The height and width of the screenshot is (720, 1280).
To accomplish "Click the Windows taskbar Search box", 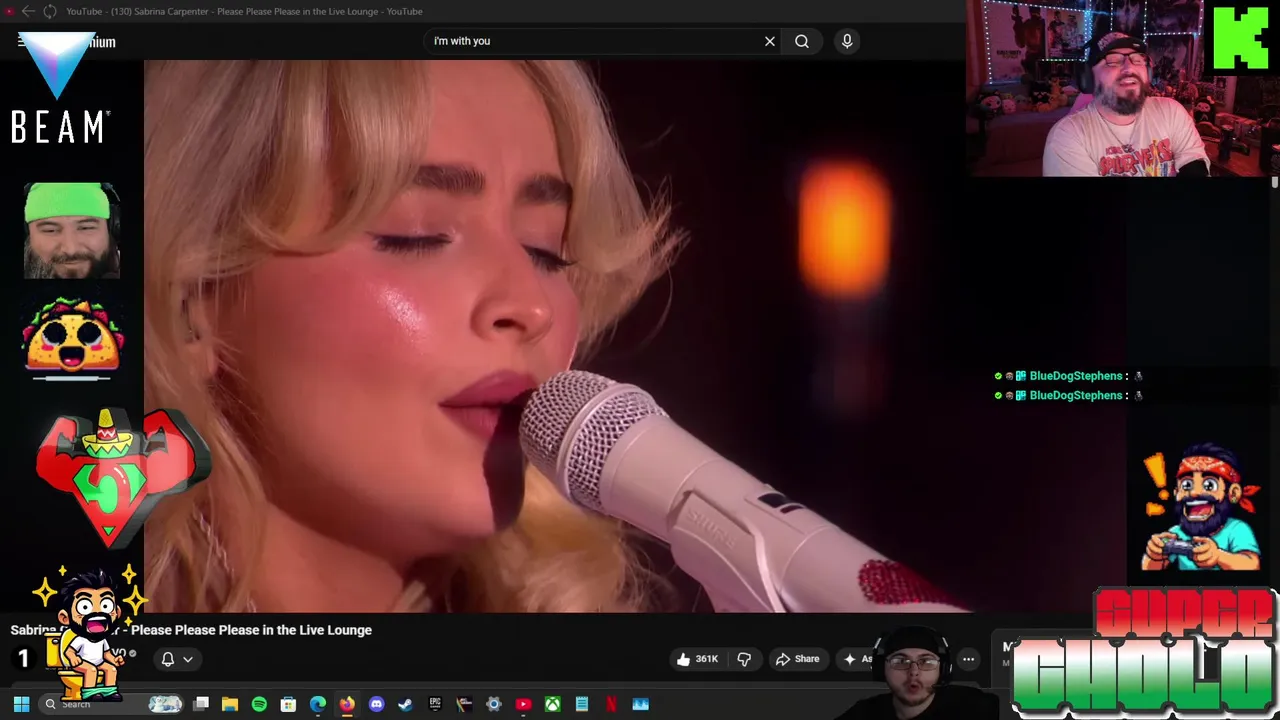I will click(113, 704).
